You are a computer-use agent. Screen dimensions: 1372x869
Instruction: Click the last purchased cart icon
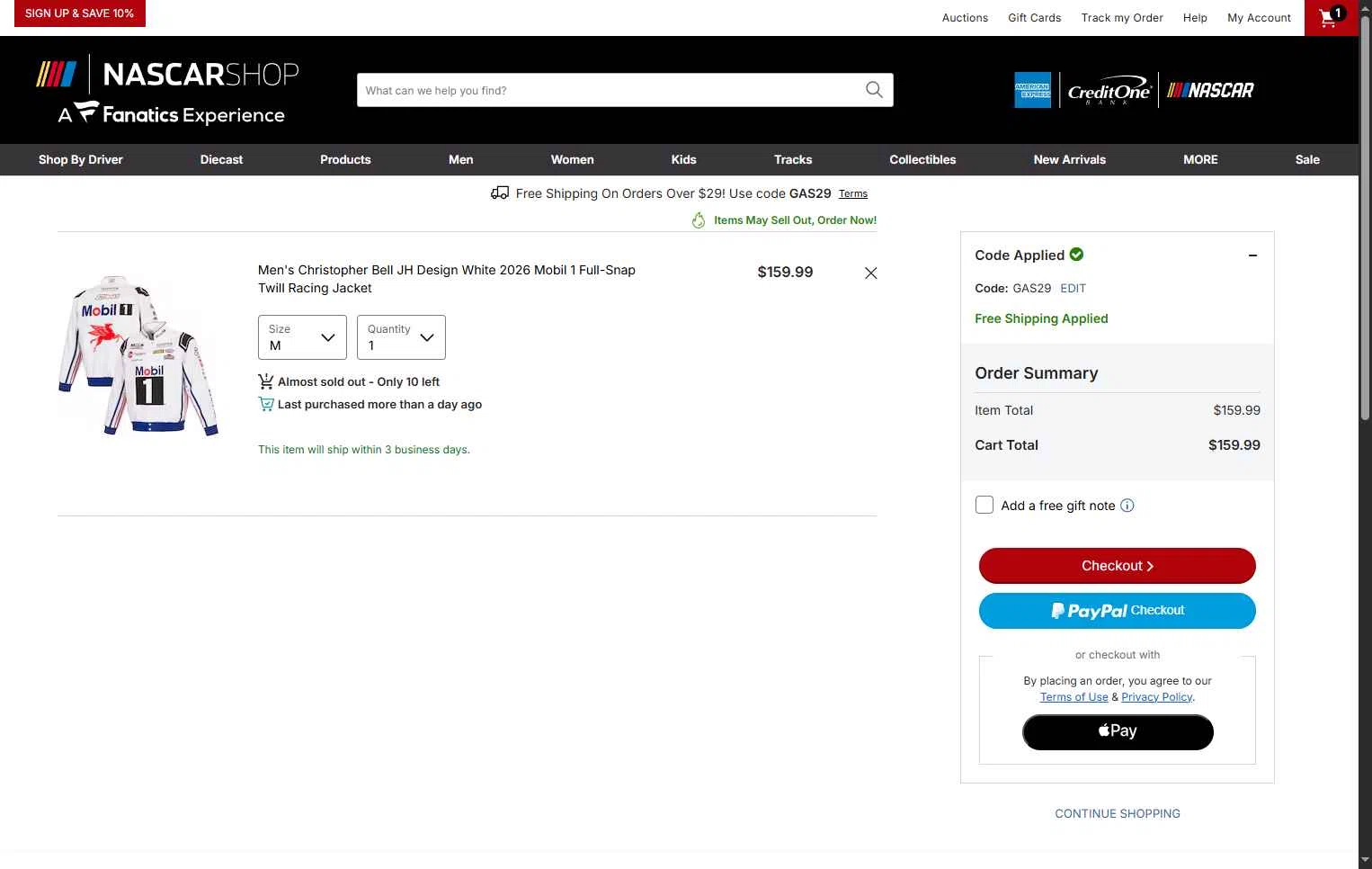click(266, 404)
